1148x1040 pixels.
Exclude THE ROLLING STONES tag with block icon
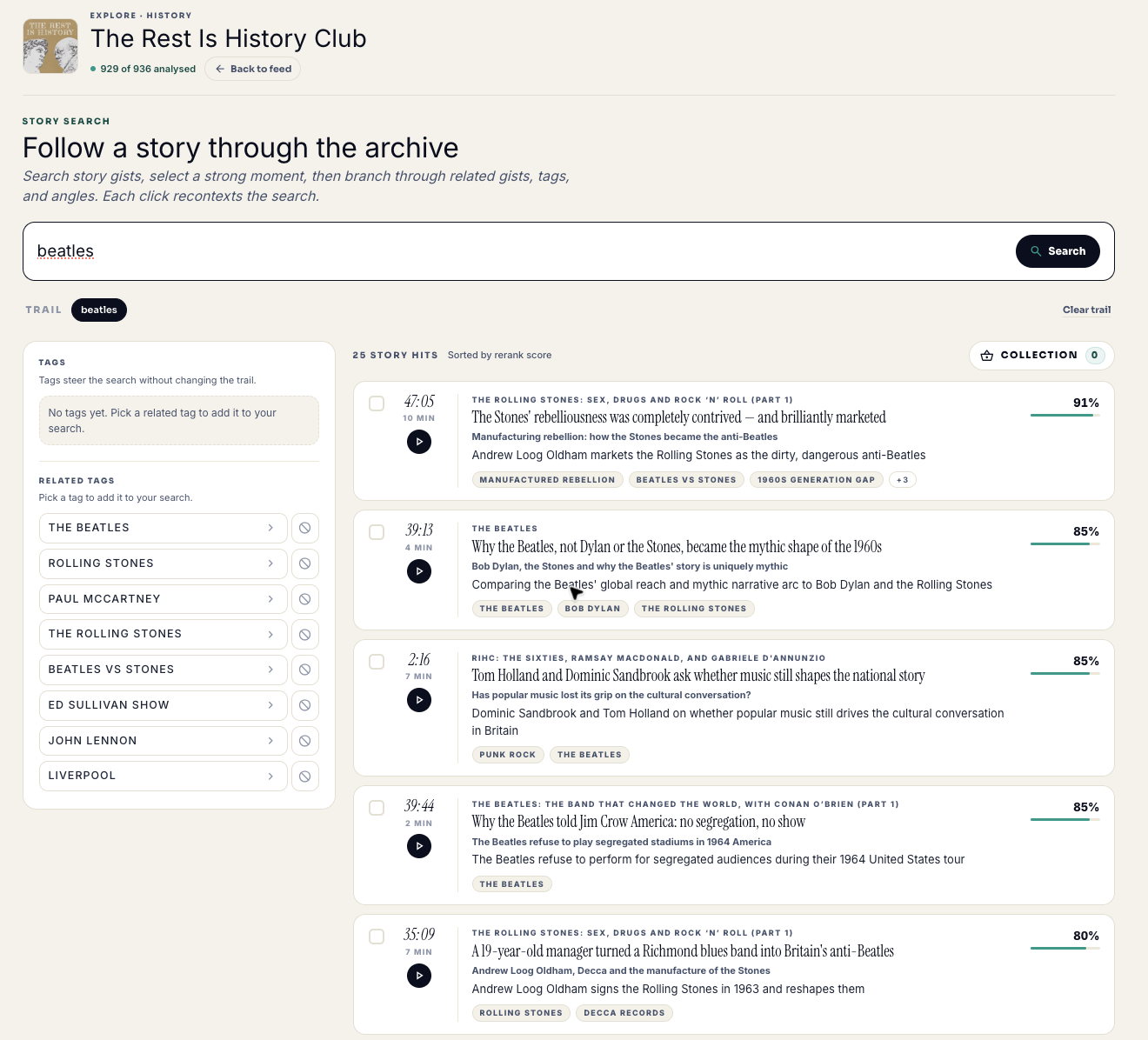point(305,634)
